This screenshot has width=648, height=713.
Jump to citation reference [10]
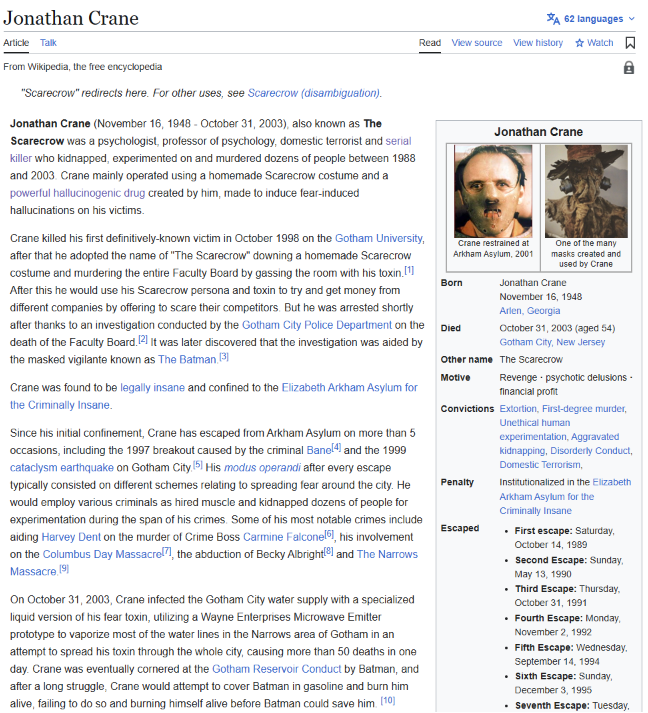tap(388, 701)
